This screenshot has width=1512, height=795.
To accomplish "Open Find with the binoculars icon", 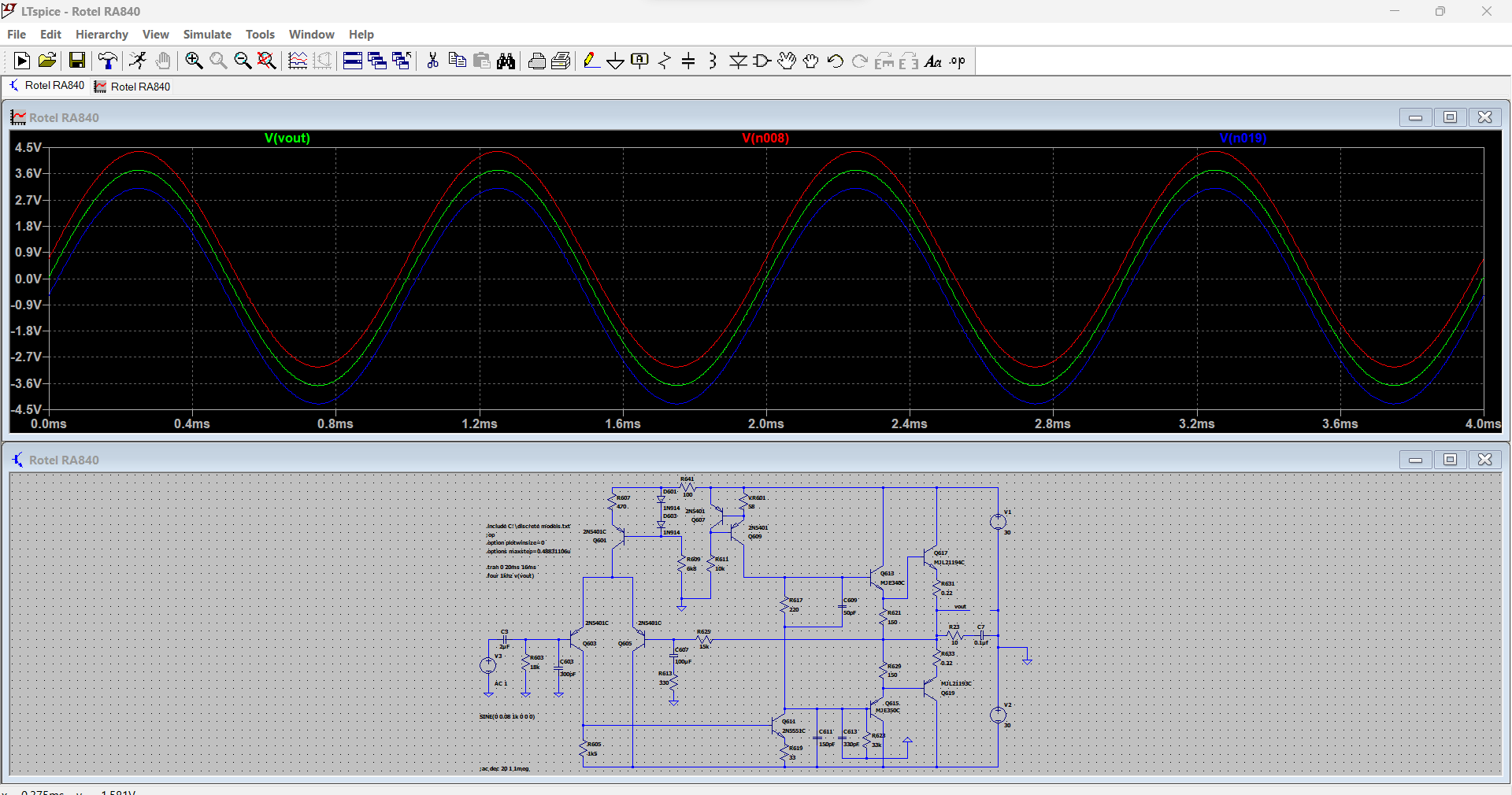I will pyautogui.click(x=506, y=61).
